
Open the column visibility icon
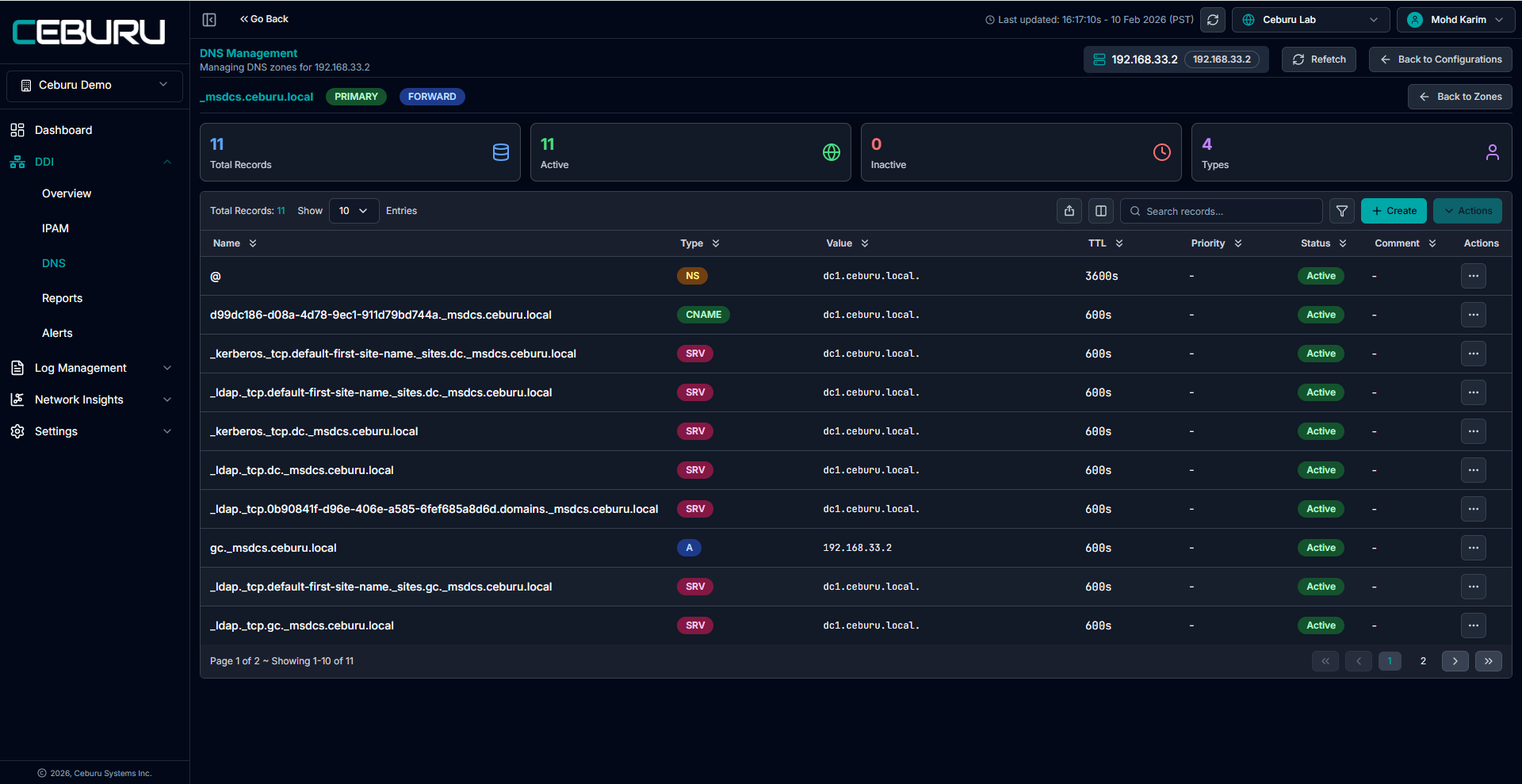[x=1101, y=211]
